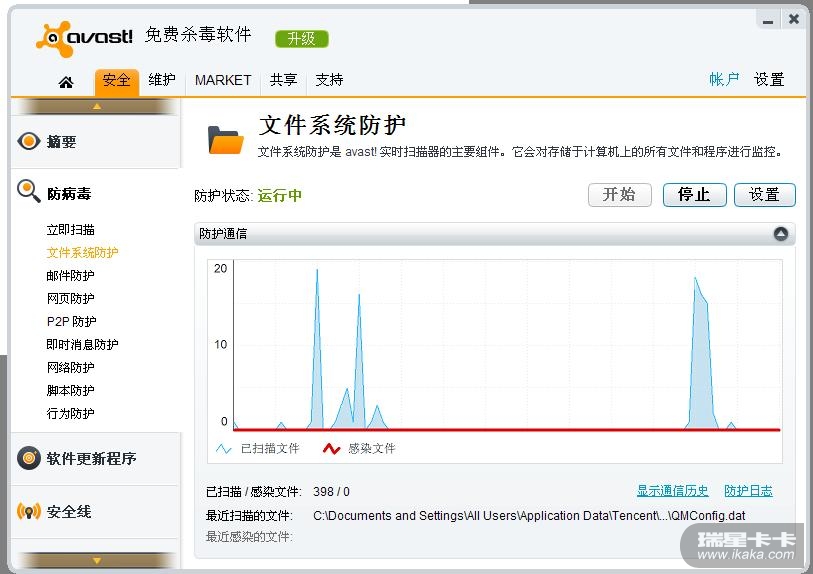
Task: Click the 防病毒 magnifier icon
Action: tap(29, 191)
